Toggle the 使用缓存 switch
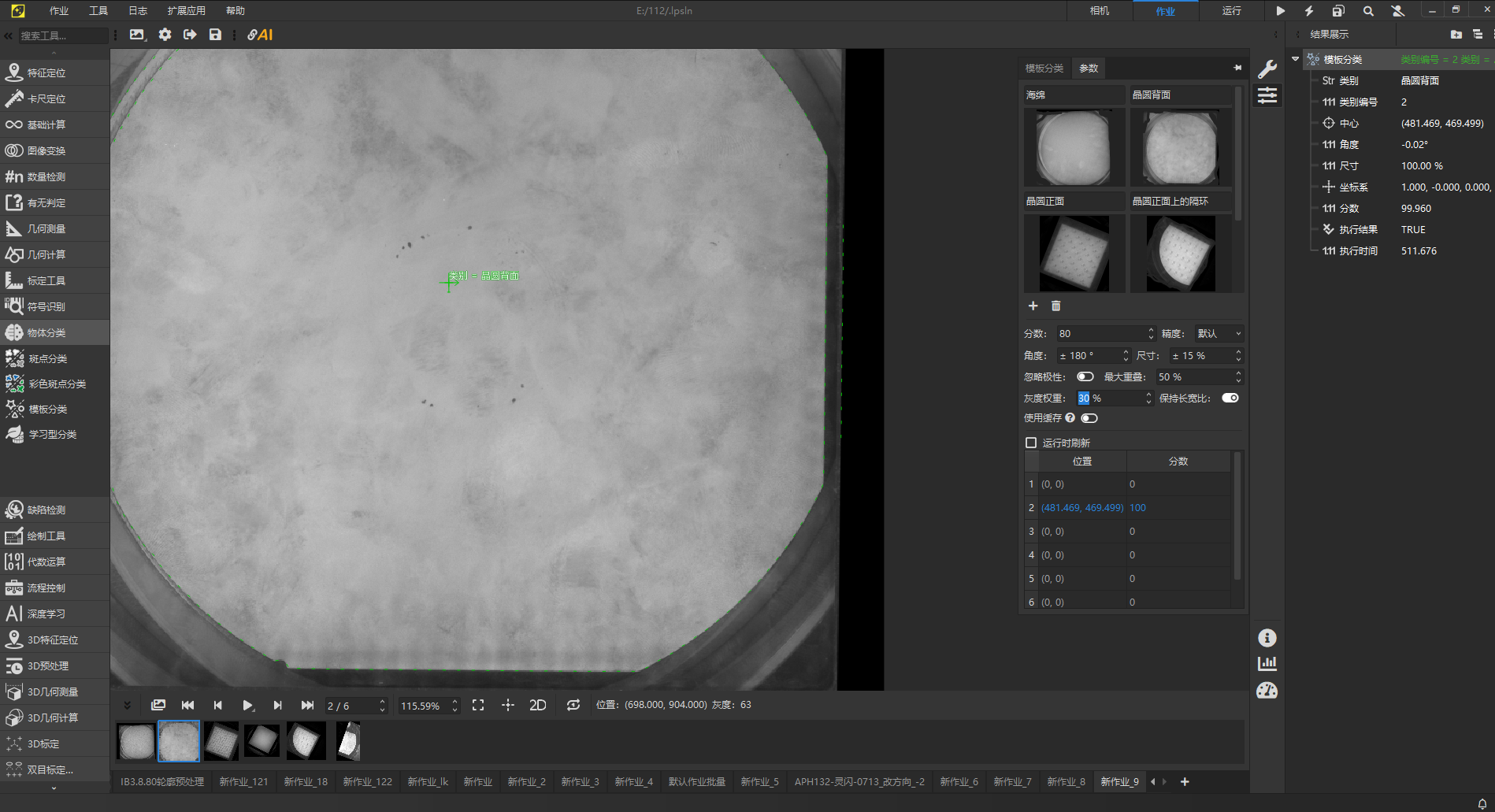Screen dimensions: 1495x812 [x=1089, y=418]
